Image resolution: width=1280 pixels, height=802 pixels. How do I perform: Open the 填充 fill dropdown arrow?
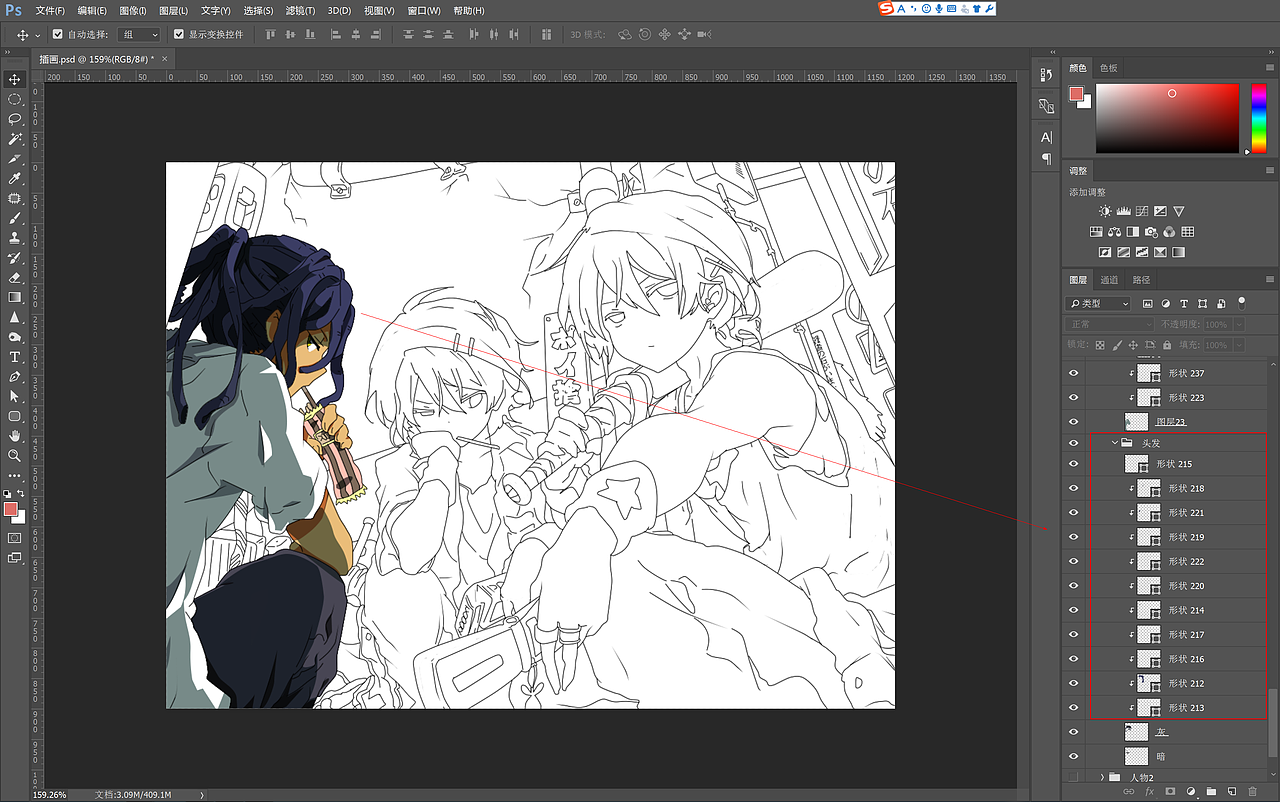coord(1239,345)
